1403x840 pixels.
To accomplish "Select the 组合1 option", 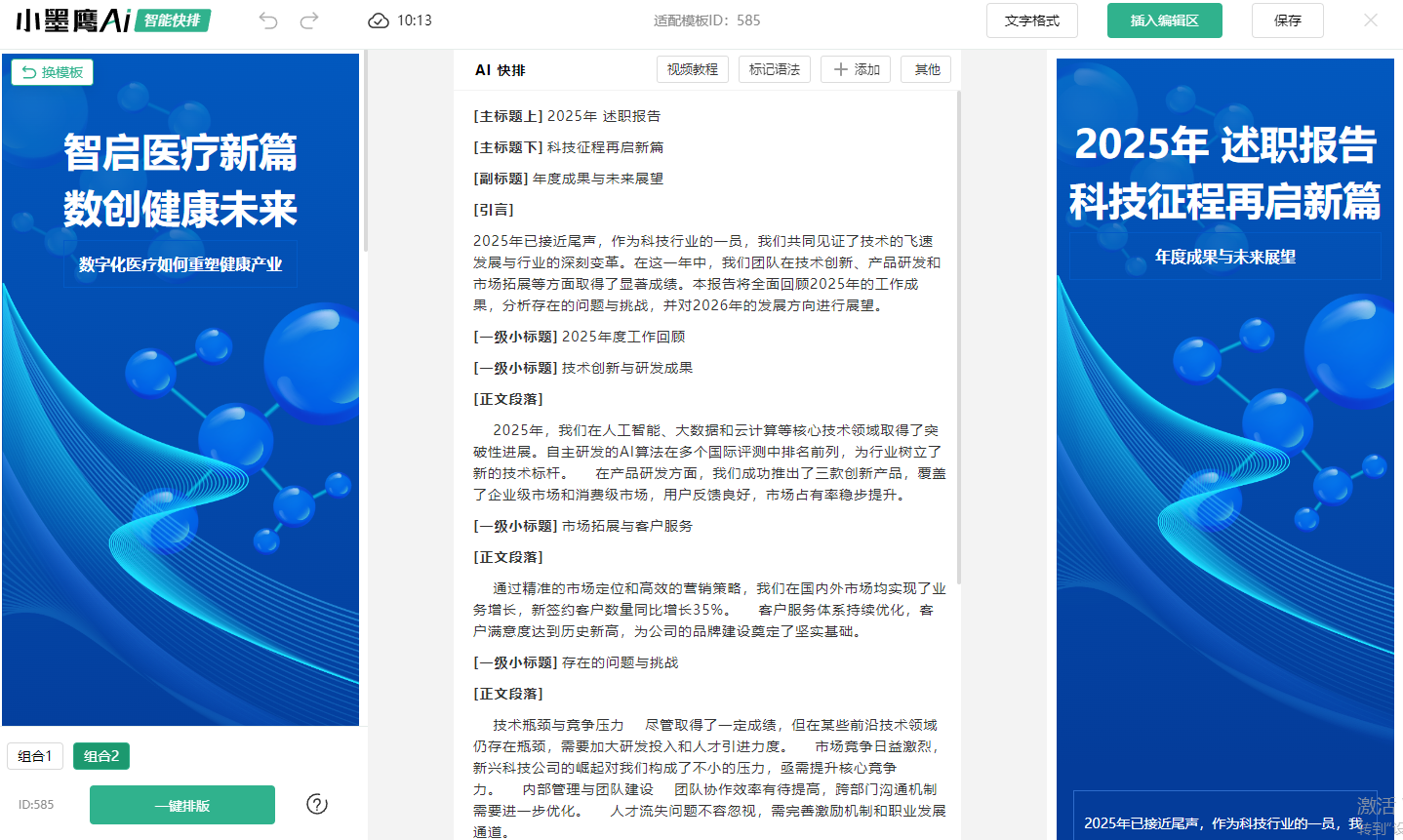I will pos(35,756).
